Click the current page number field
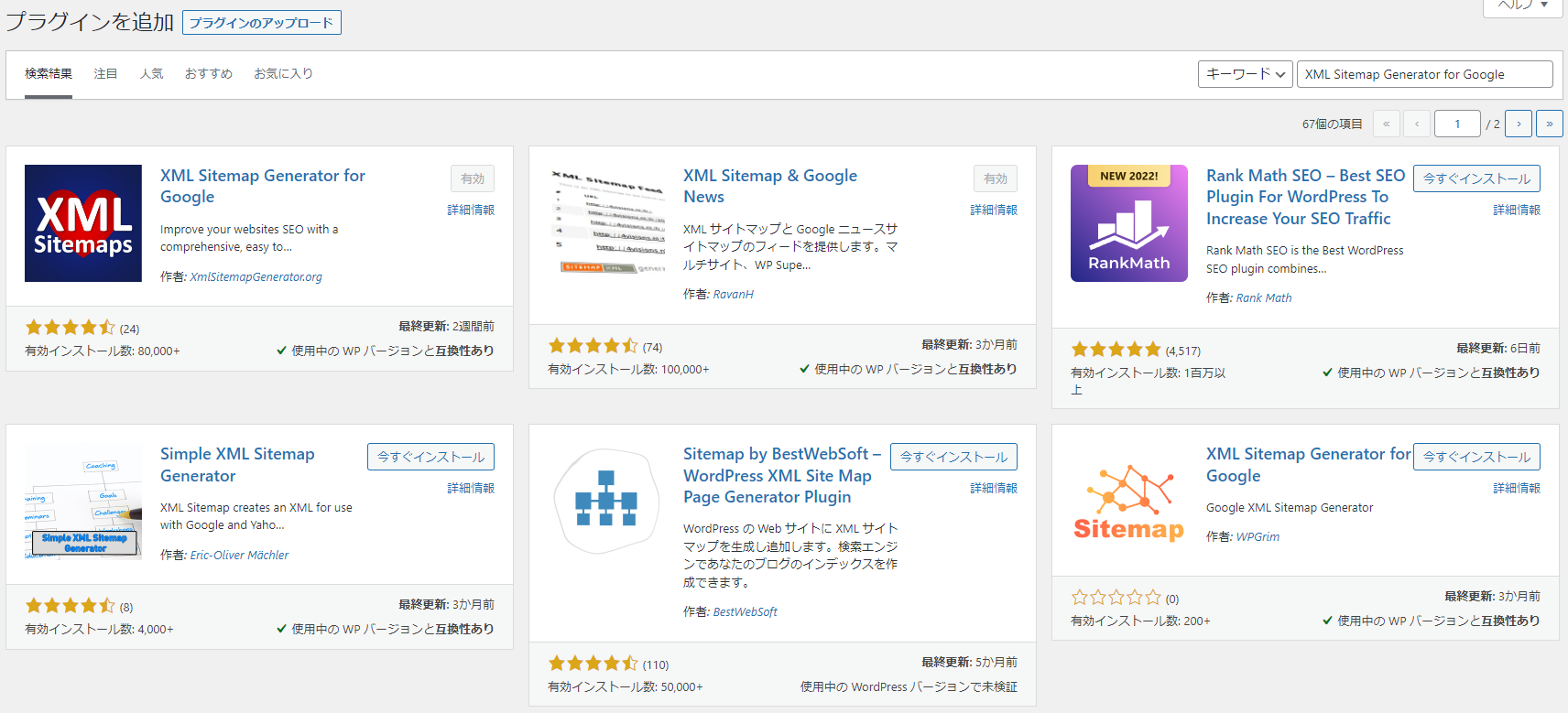The image size is (1568, 713). tap(1457, 124)
